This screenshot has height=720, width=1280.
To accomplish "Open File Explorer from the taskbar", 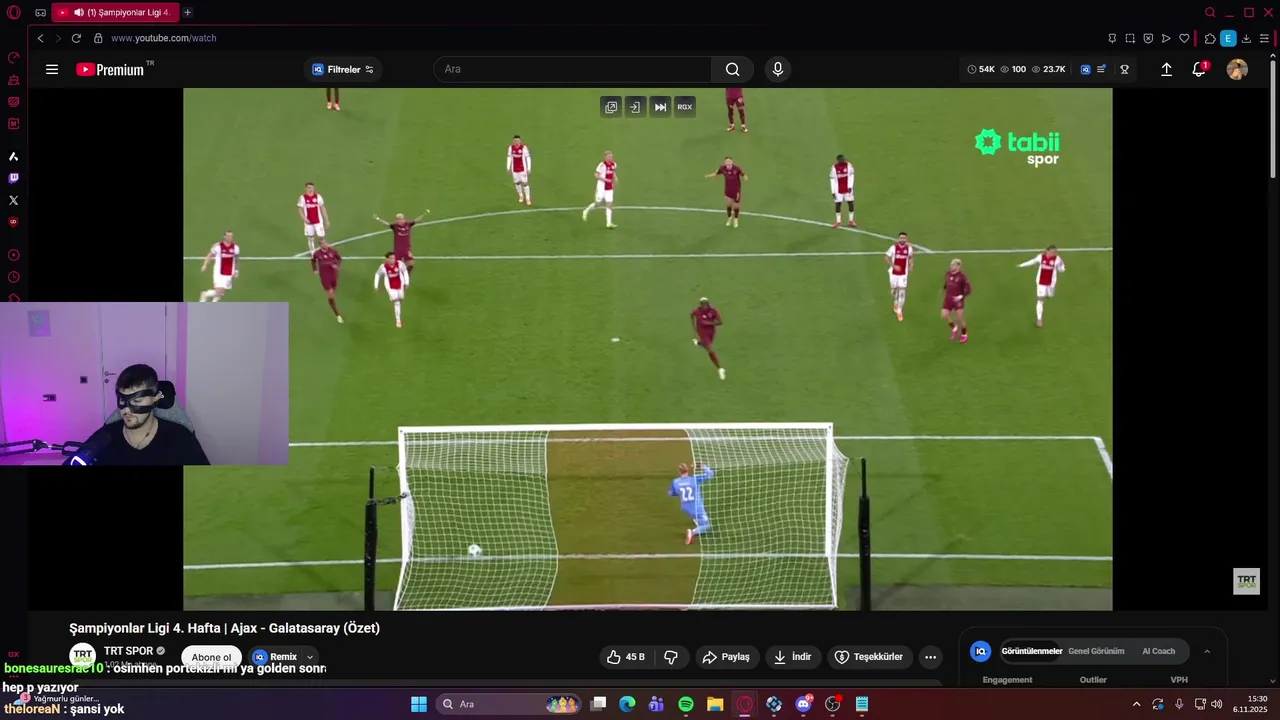I will [x=715, y=704].
